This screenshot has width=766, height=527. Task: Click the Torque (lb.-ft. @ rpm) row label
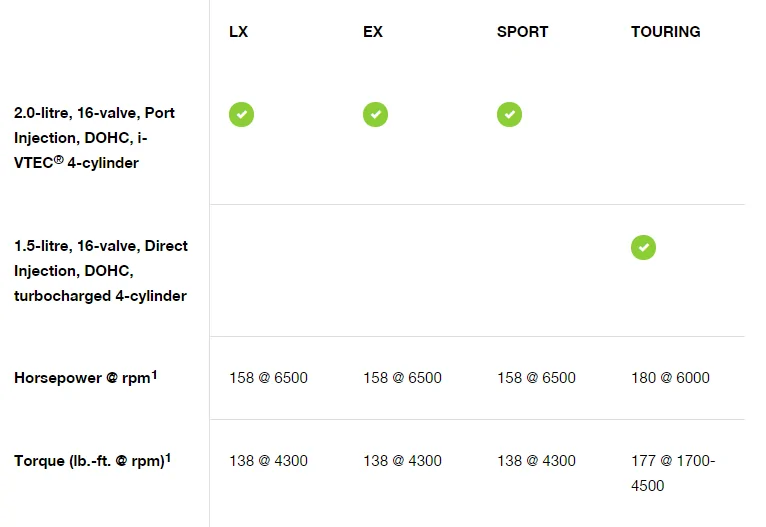point(88,462)
